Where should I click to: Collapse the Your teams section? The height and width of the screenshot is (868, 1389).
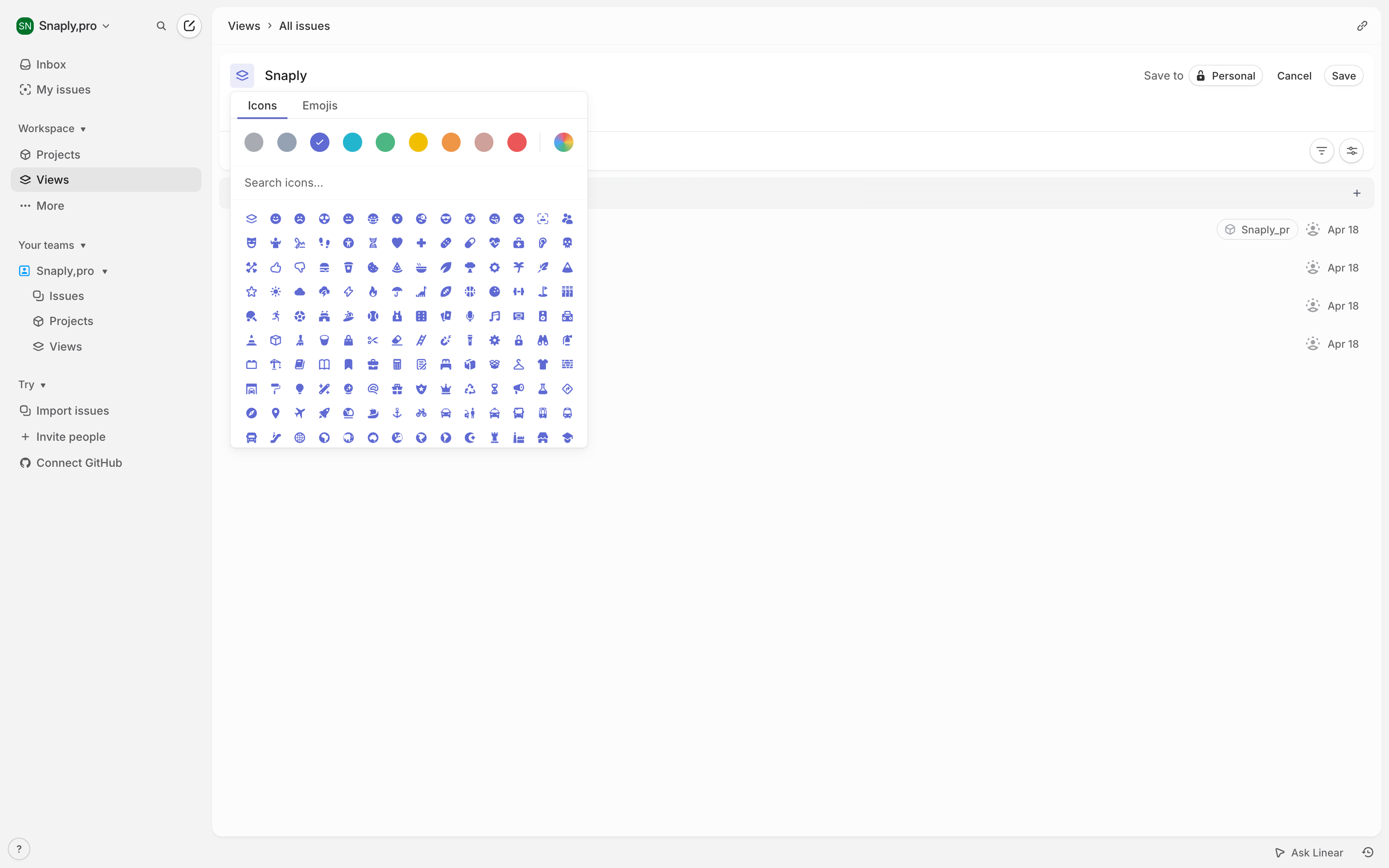(52, 245)
